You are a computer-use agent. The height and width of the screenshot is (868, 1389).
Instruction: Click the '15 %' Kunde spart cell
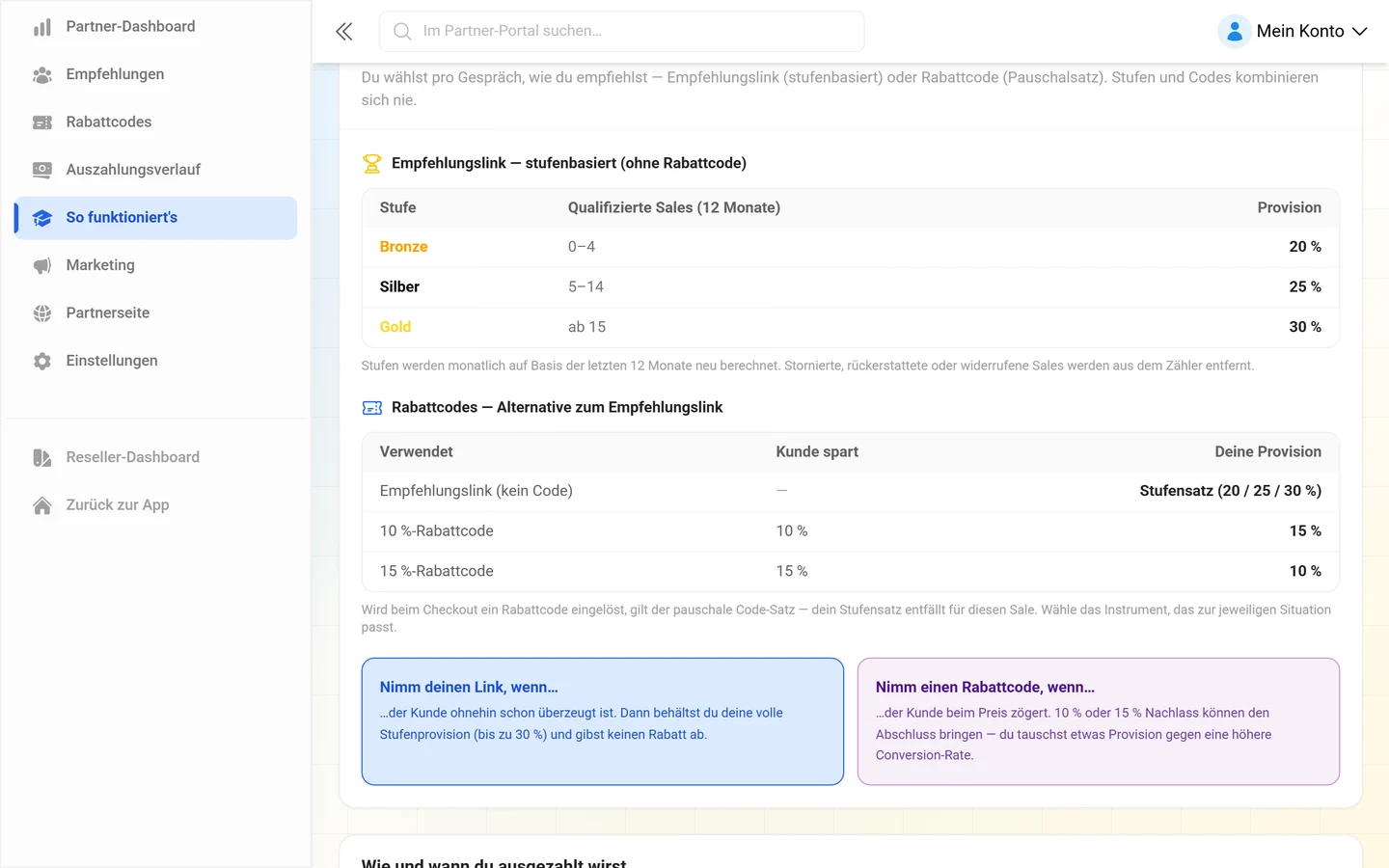click(792, 571)
